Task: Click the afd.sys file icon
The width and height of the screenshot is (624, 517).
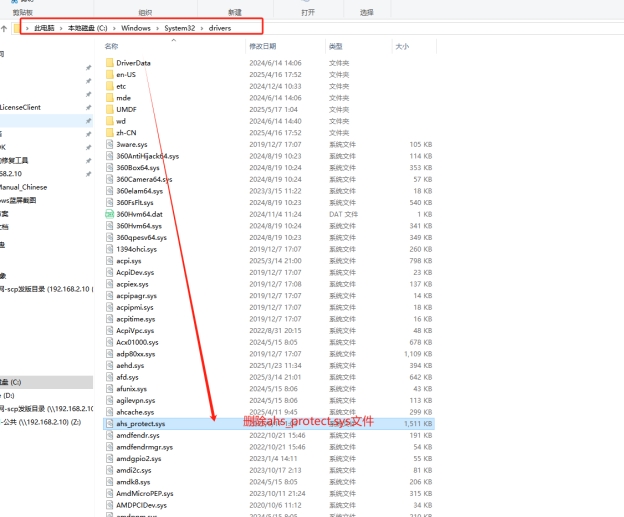Action: click(110, 377)
